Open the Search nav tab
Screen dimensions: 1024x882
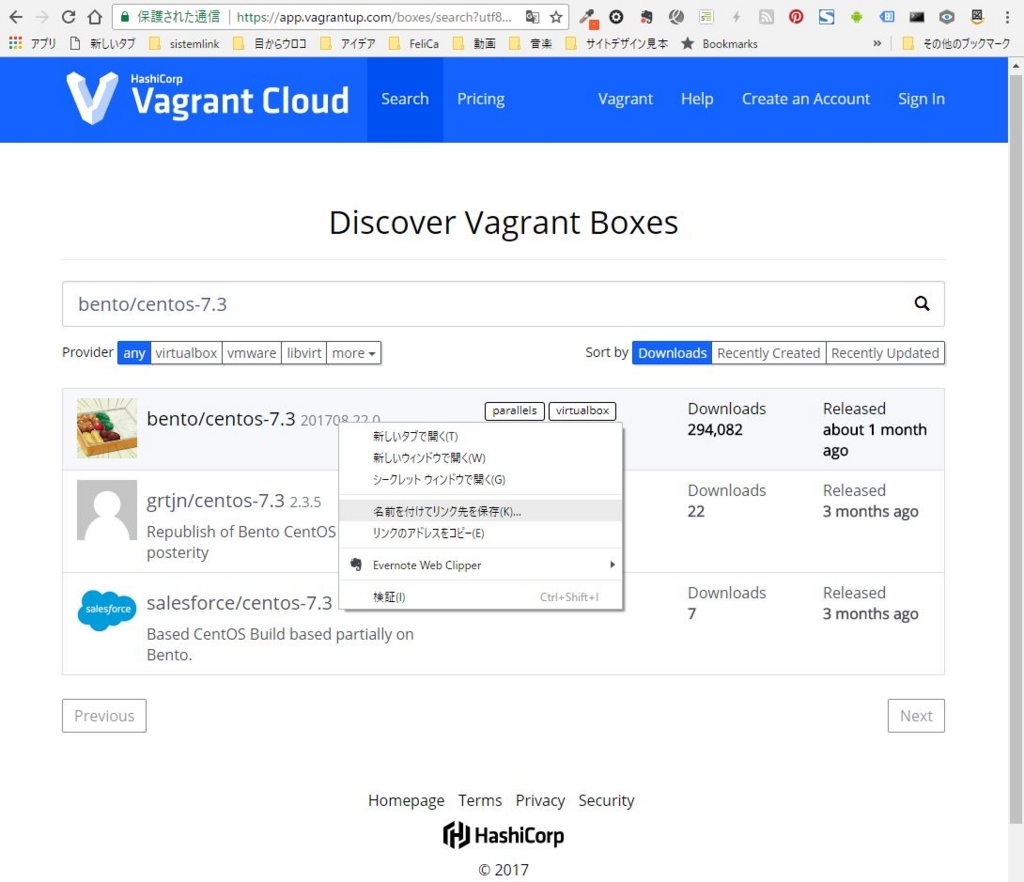click(x=405, y=99)
